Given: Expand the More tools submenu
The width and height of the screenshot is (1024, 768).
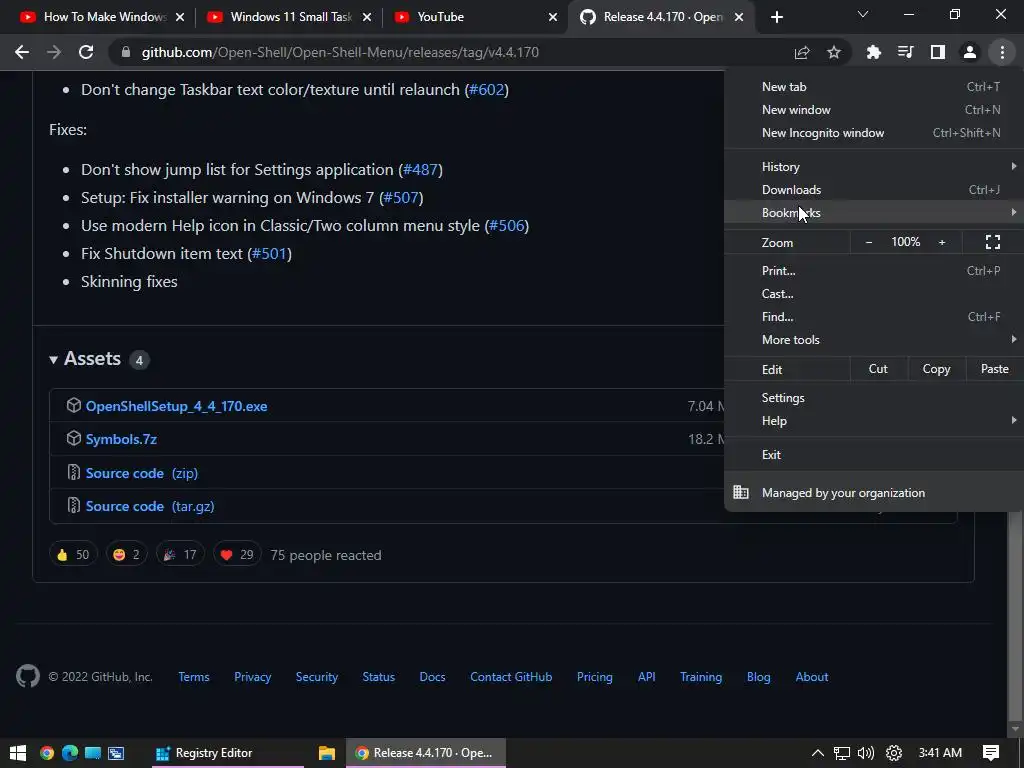Looking at the screenshot, I should tap(874, 340).
